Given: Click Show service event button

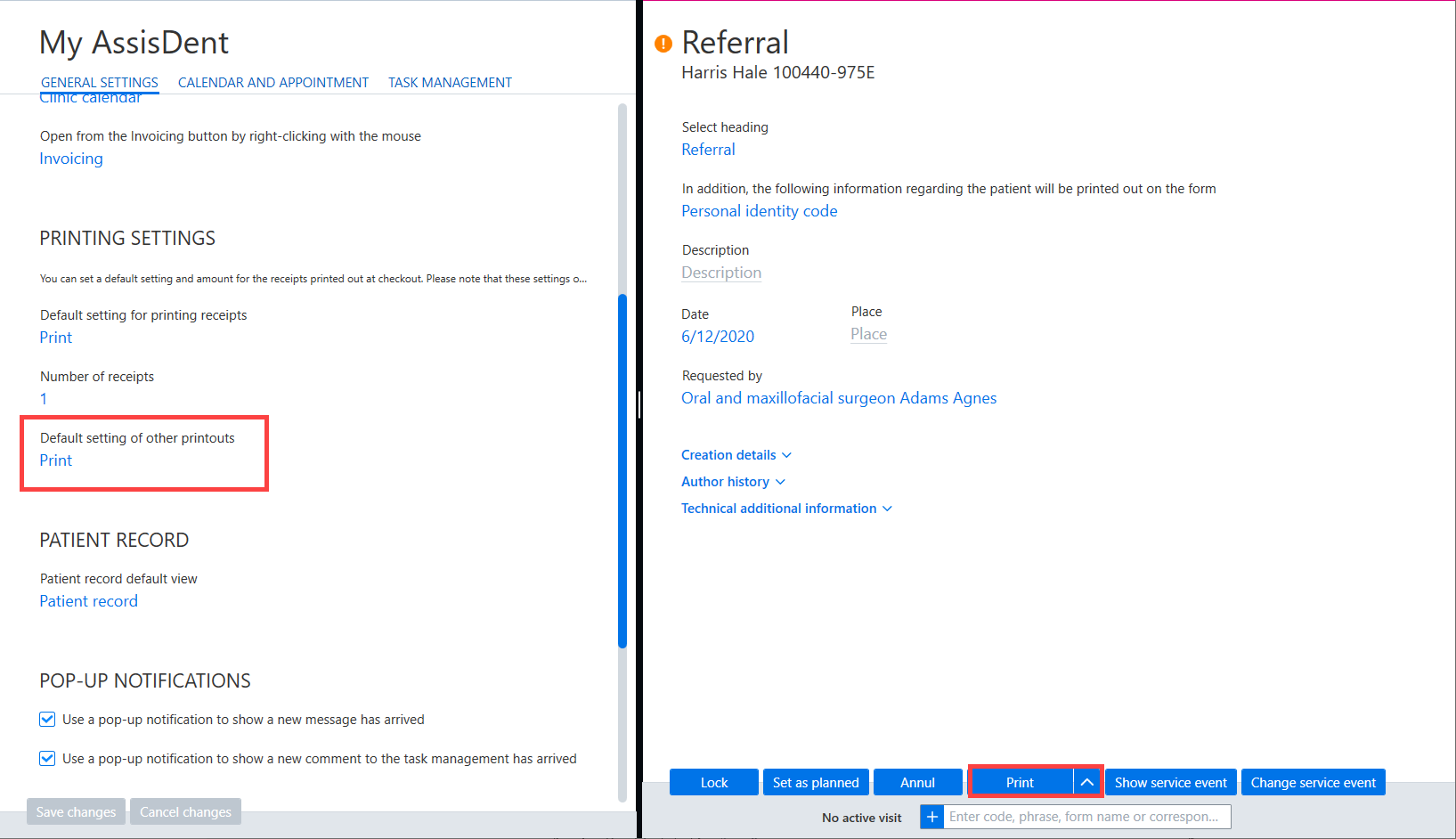Looking at the screenshot, I should pos(1171,782).
